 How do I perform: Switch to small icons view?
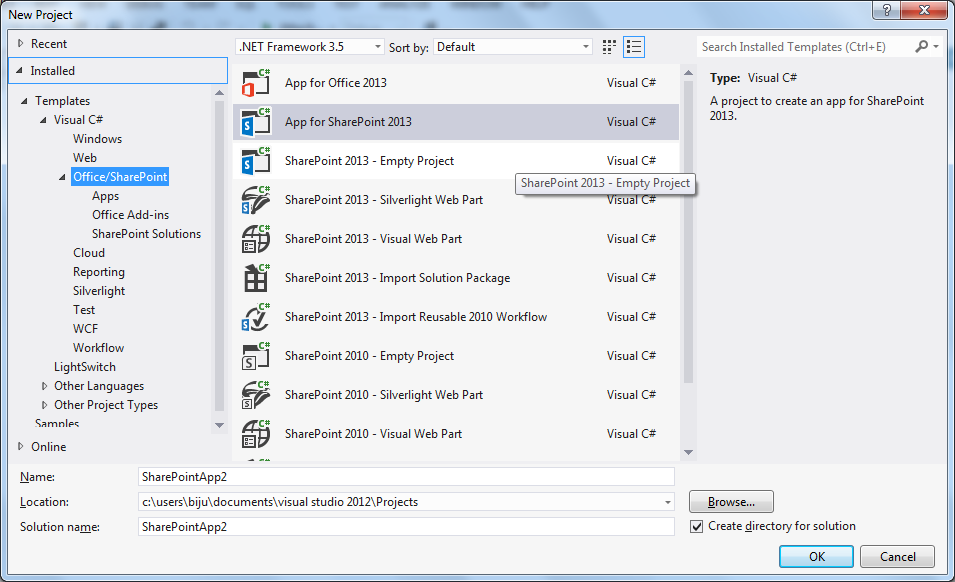(x=609, y=47)
